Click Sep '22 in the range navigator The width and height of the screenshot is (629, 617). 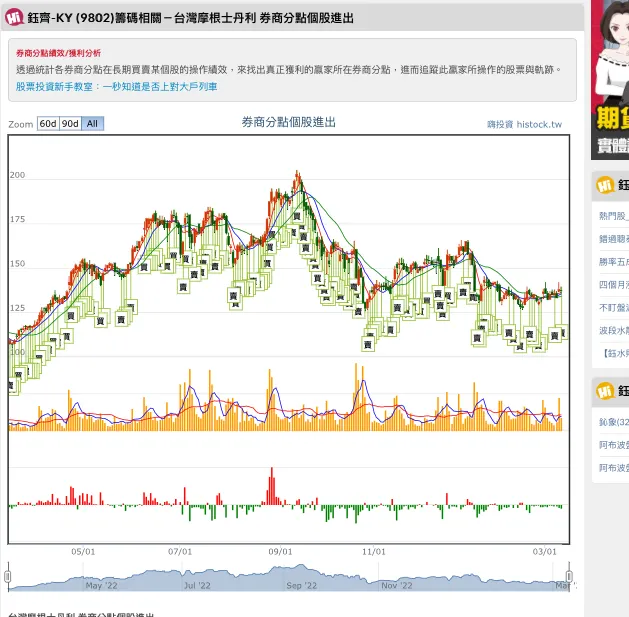[x=301, y=585]
